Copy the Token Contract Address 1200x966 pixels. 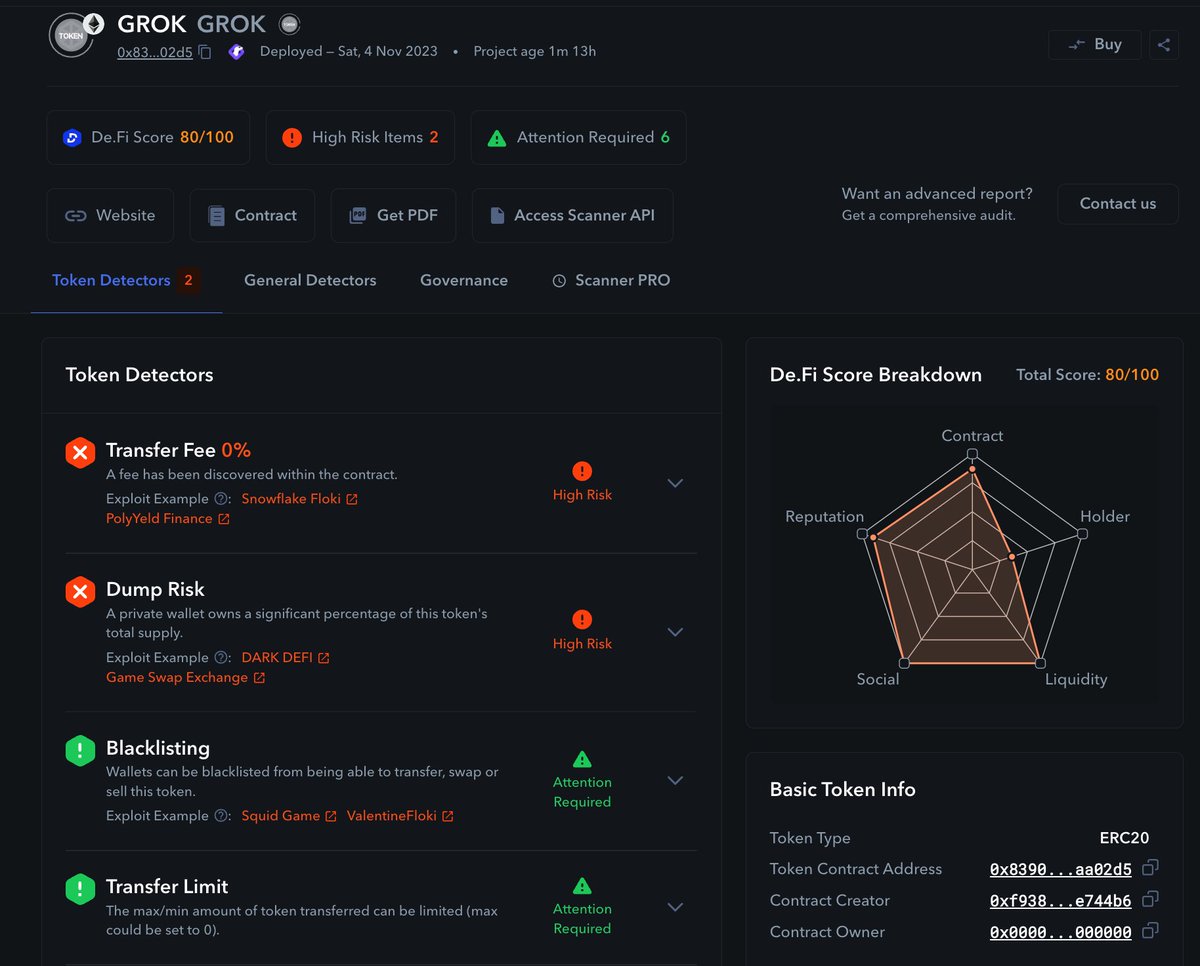coord(1151,867)
